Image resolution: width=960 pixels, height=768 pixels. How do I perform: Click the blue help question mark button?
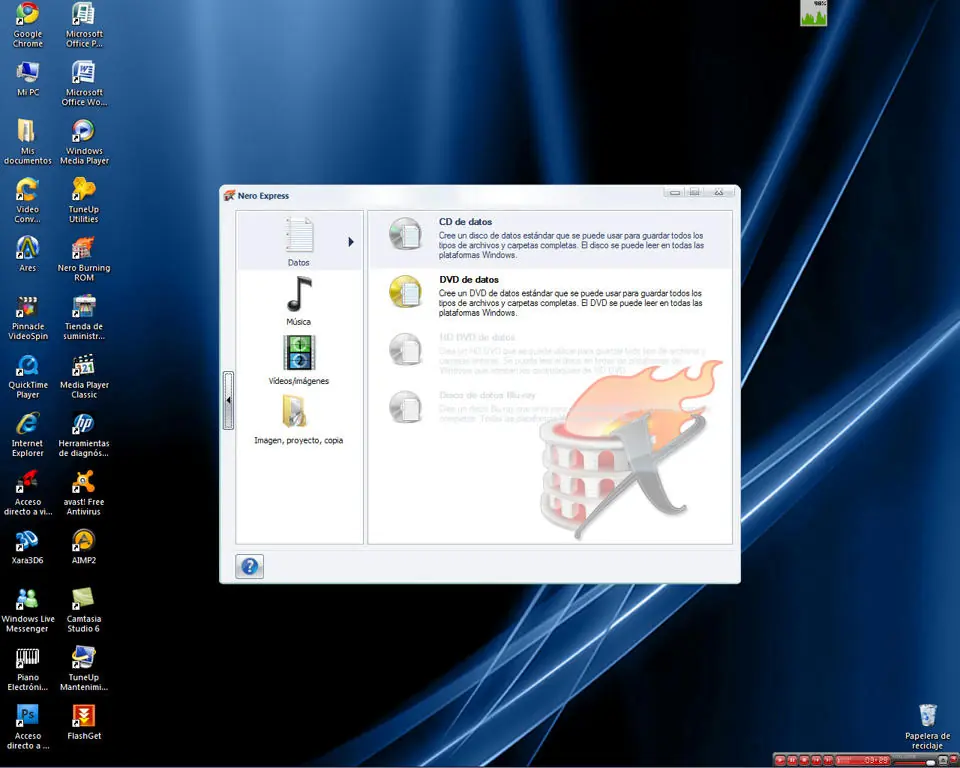pyautogui.click(x=250, y=566)
